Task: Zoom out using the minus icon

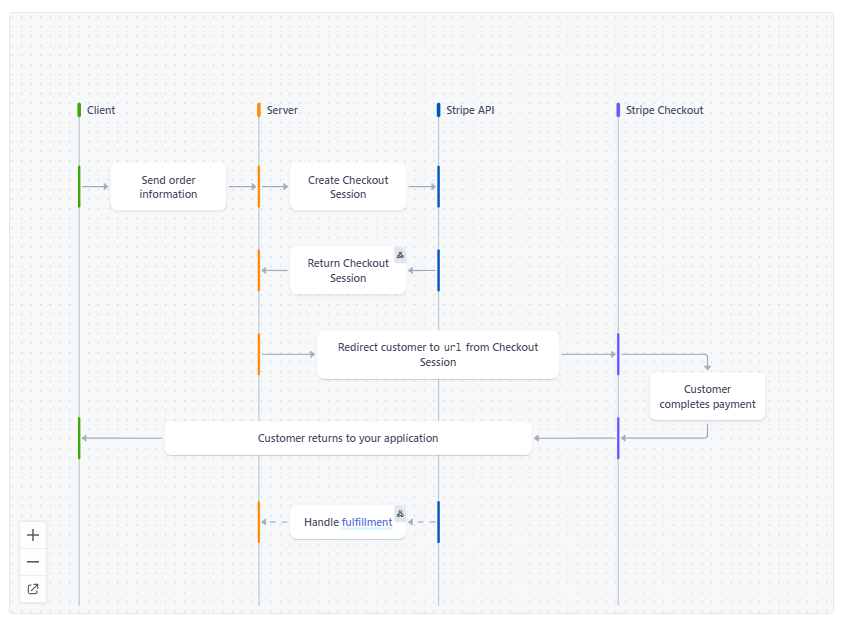Action: click(32, 561)
